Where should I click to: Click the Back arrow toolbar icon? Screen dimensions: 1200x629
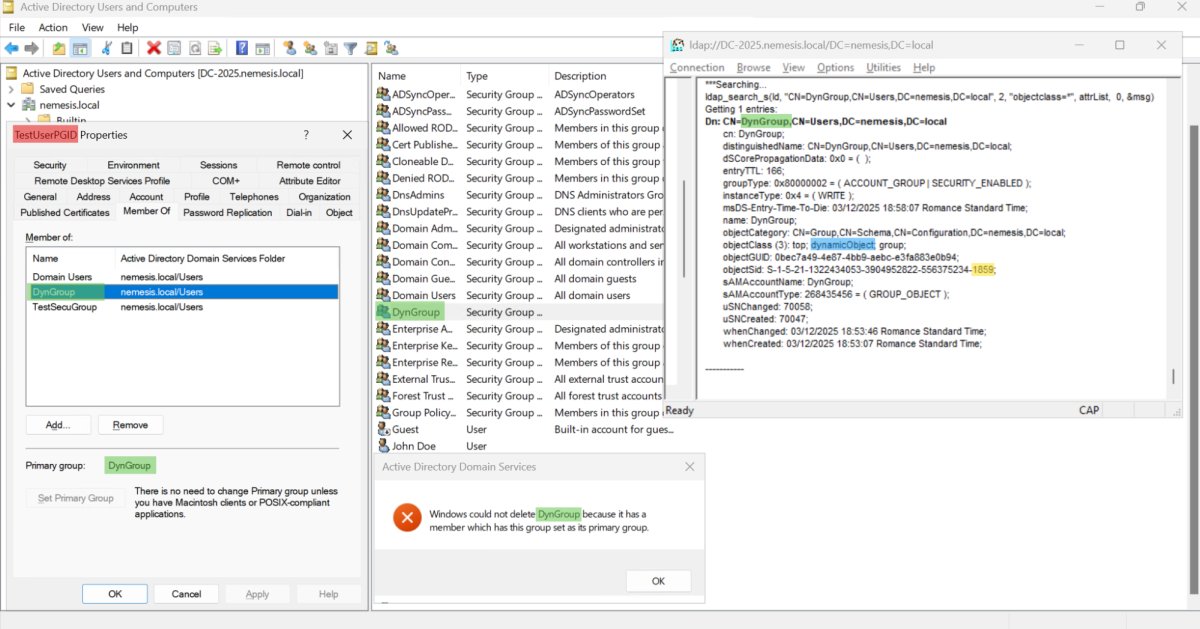point(12,48)
